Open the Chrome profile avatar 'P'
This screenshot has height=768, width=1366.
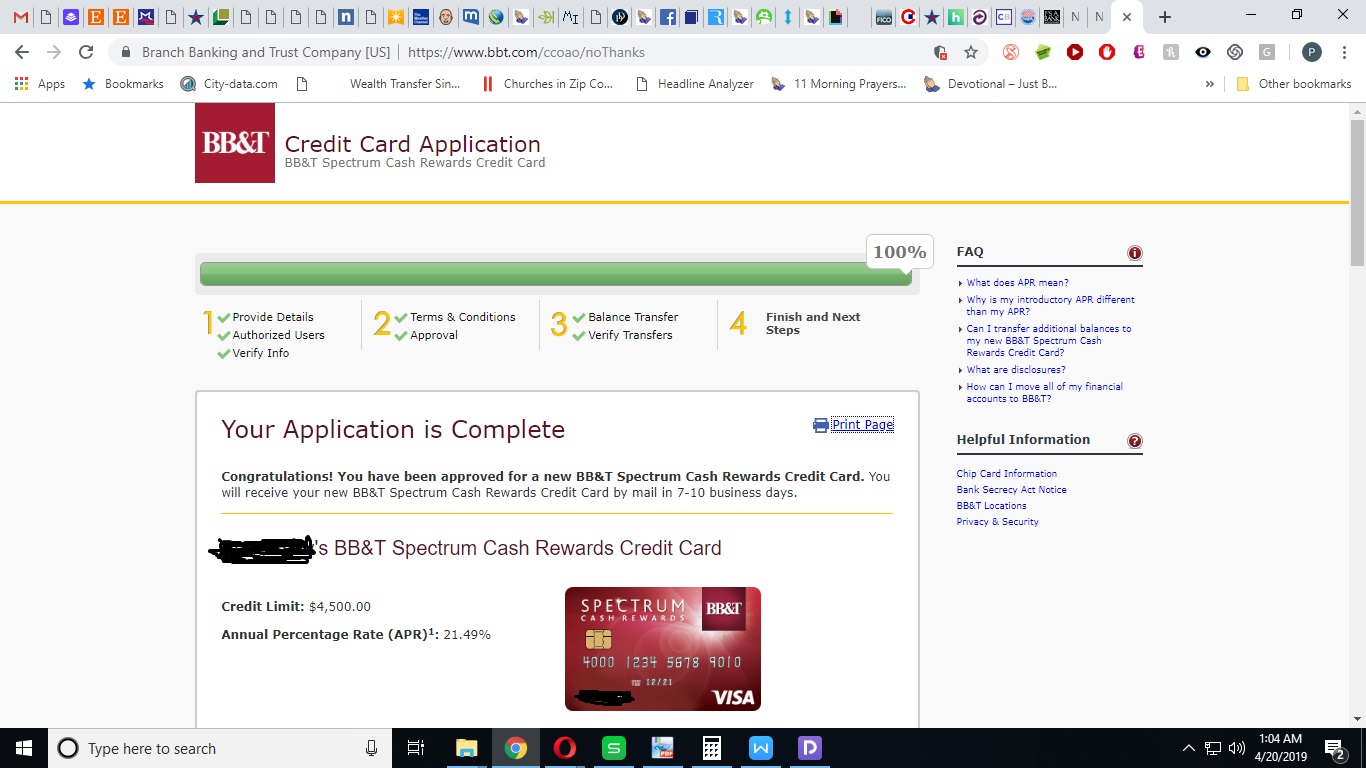coord(1312,52)
